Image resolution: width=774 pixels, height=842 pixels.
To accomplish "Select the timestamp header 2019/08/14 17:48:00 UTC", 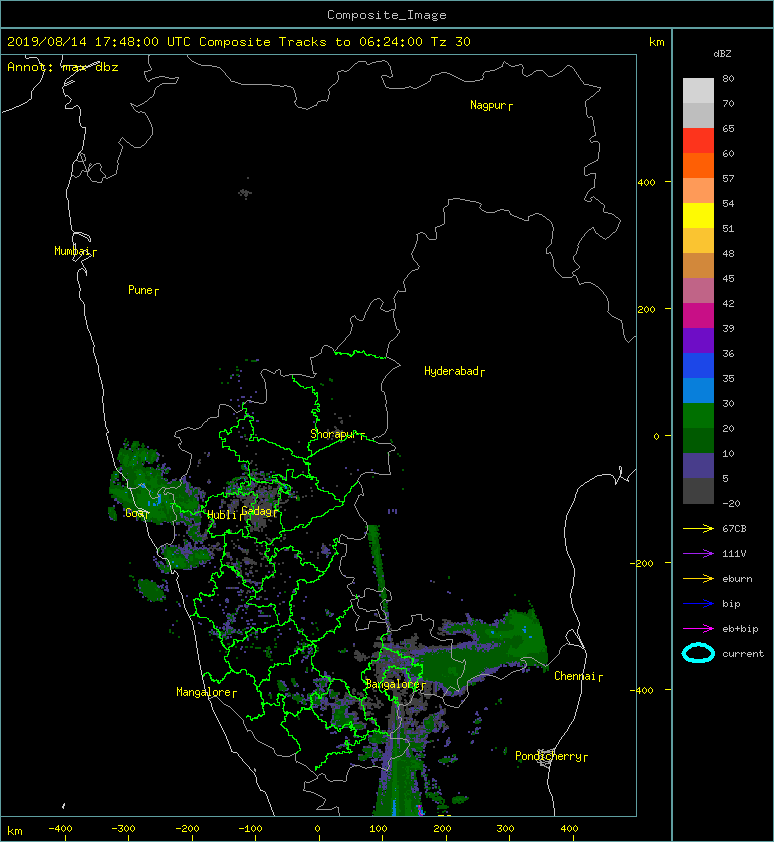I will 99,42.
